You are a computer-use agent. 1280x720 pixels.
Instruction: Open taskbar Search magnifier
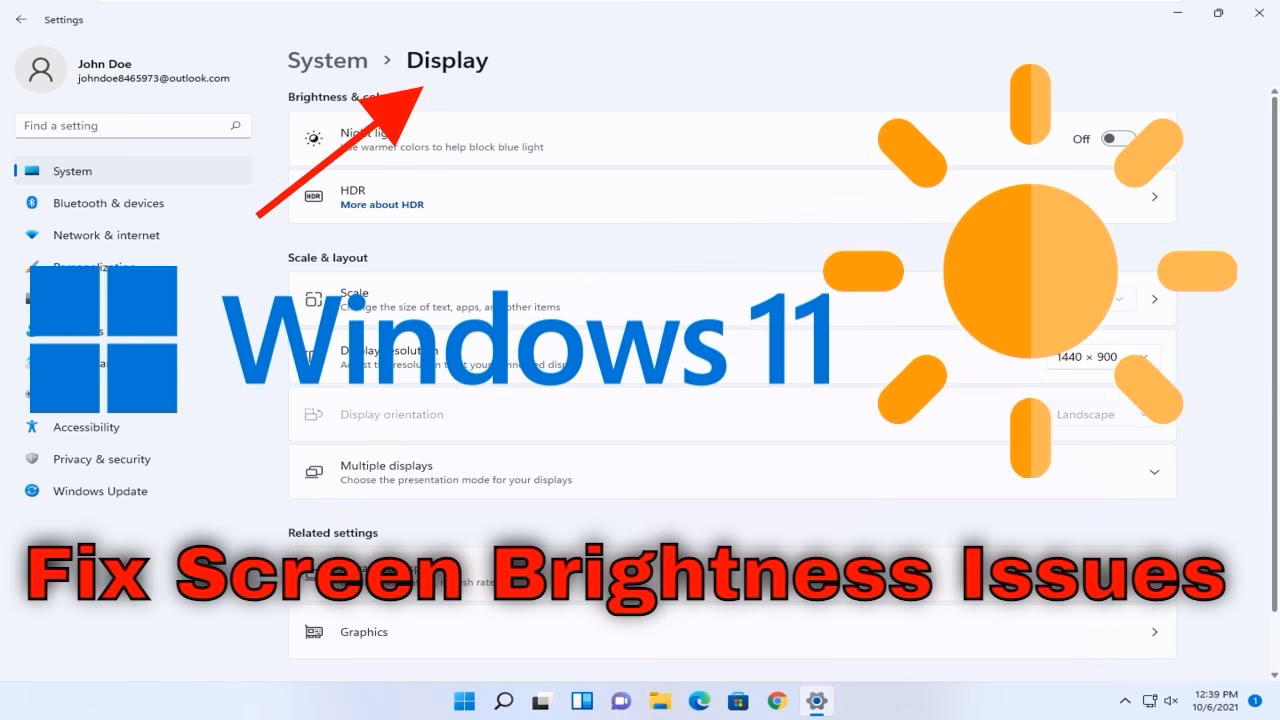[504, 701]
